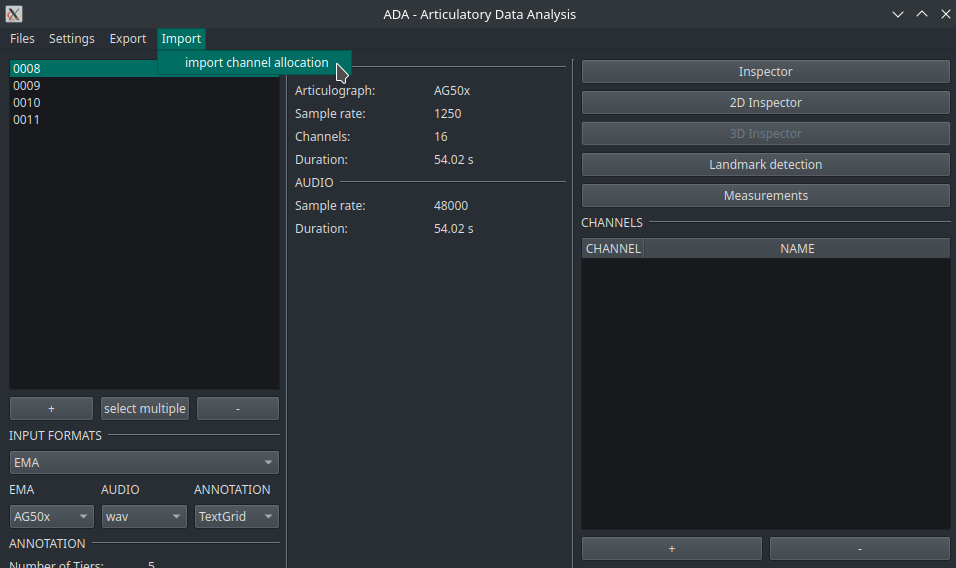Expand the TextGrid annotation dropdown
The height and width of the screenshot is (568, 956).
pos(236,517)
